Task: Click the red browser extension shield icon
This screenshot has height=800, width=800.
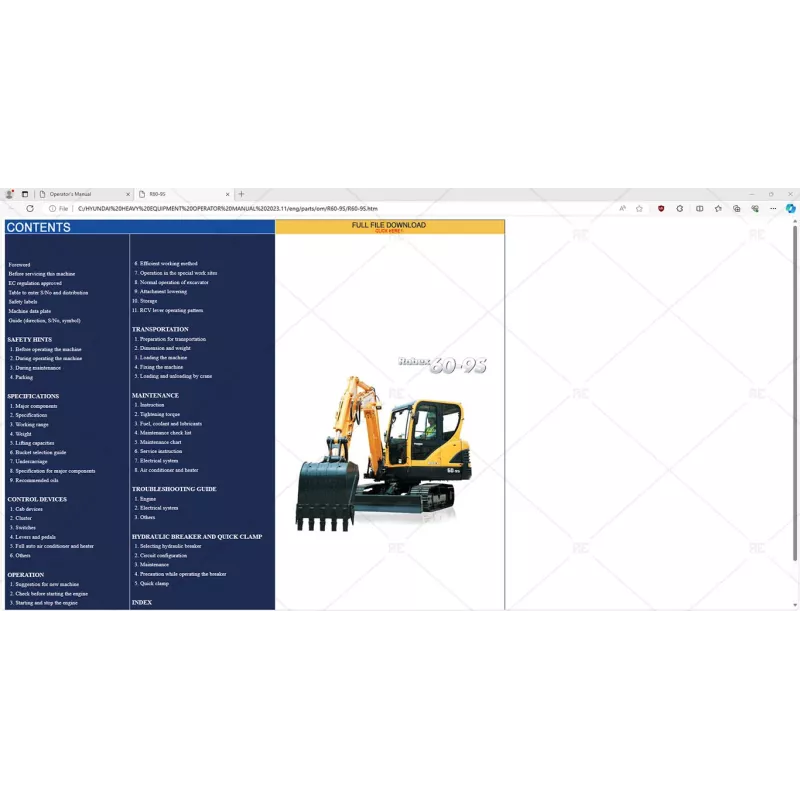Action: pyautogui.click(x=660, y=208)
